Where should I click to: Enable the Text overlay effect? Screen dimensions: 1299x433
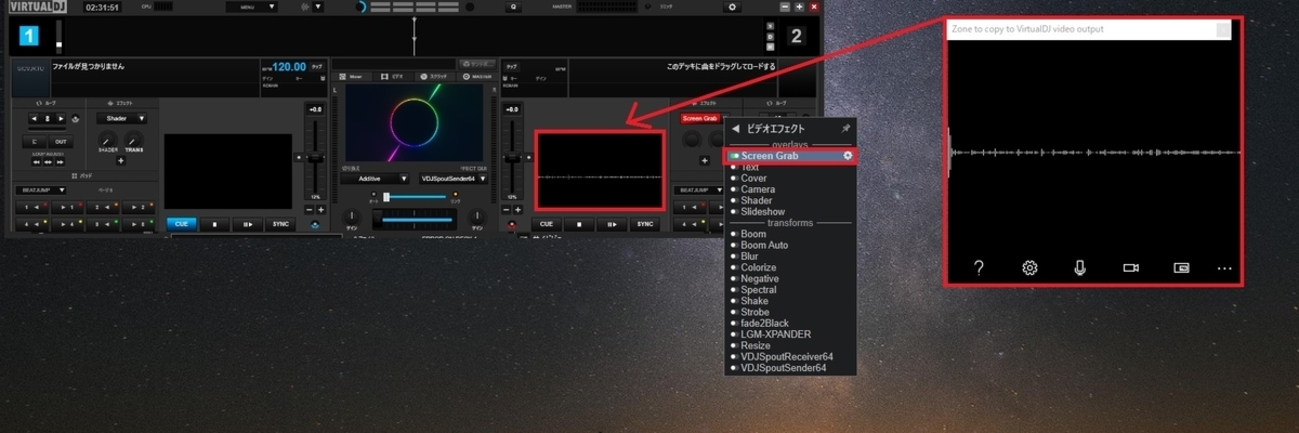(733, 167)
